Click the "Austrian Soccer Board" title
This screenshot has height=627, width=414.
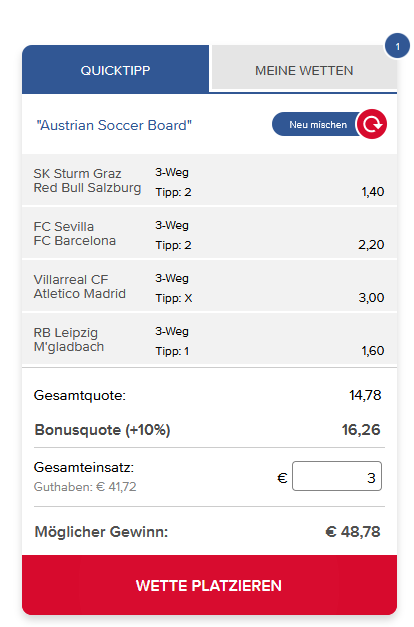[114, 125]
